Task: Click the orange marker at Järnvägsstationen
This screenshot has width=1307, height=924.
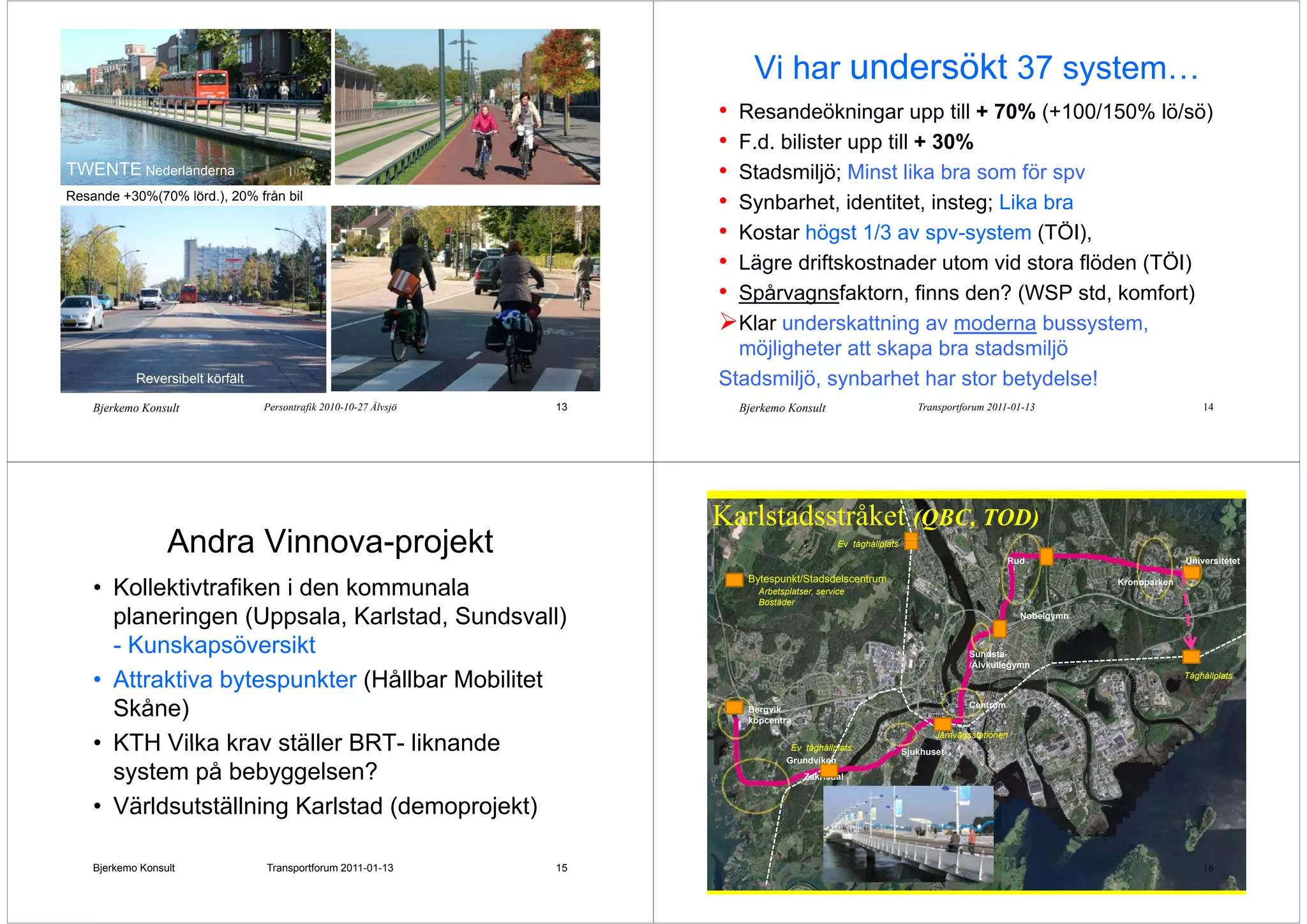Action: pyautogui.click(x=943, y=724)
